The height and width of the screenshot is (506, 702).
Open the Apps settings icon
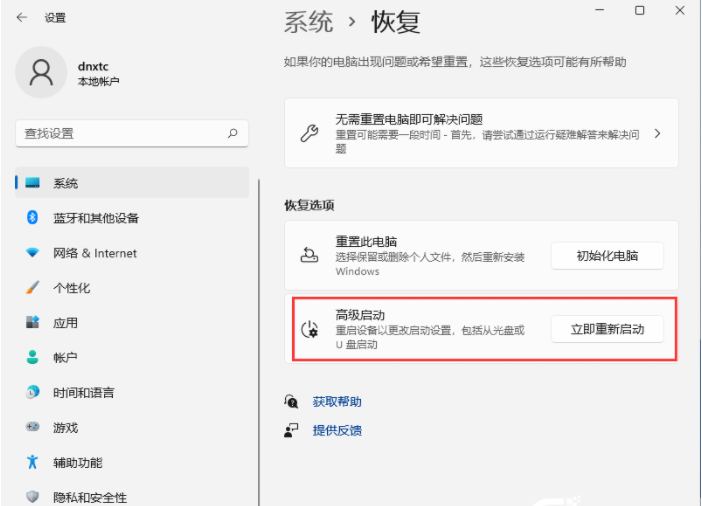click(32, 323)
